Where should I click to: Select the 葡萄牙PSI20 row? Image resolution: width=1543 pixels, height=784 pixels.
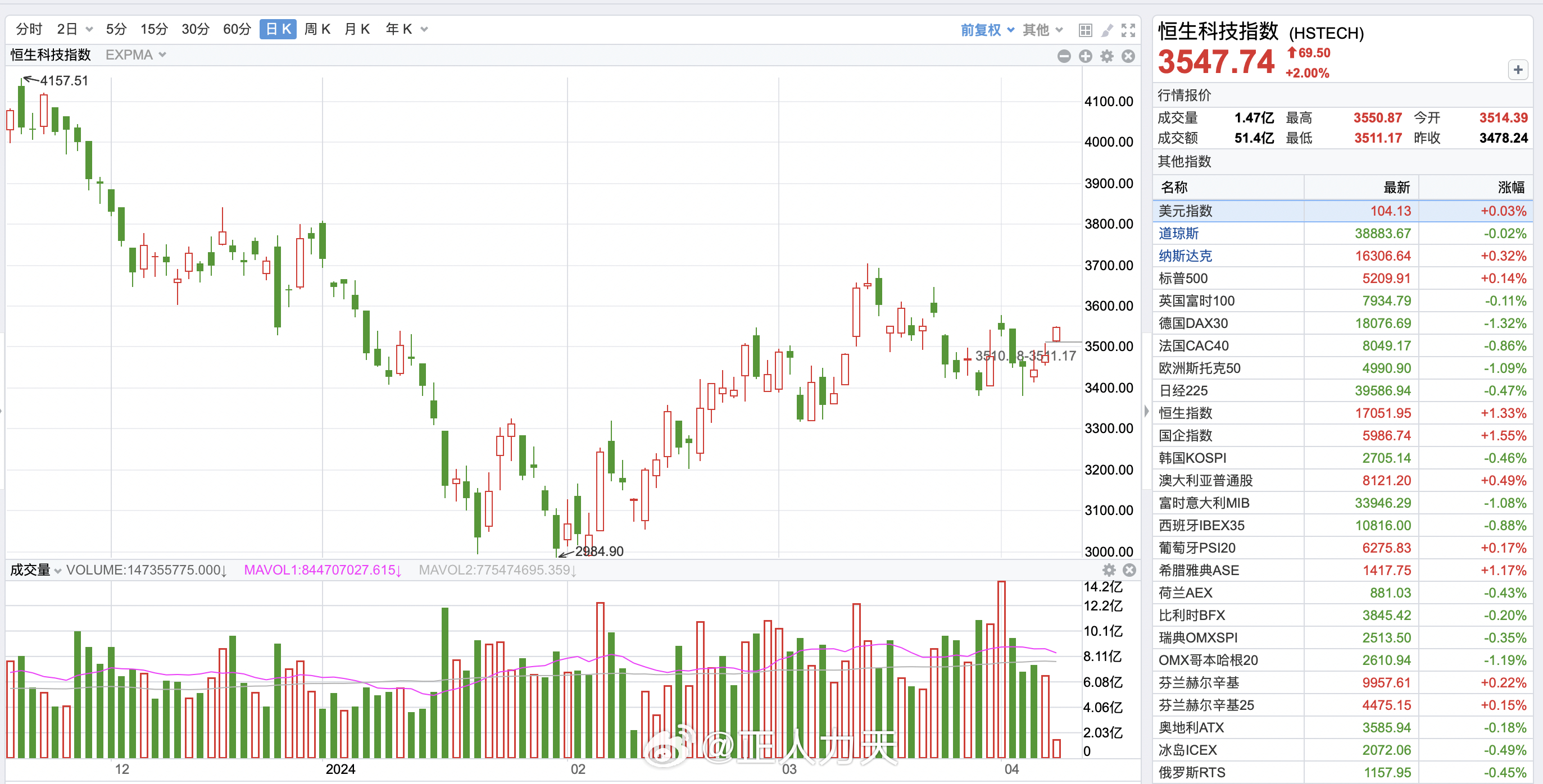(x=1342, y=548)
